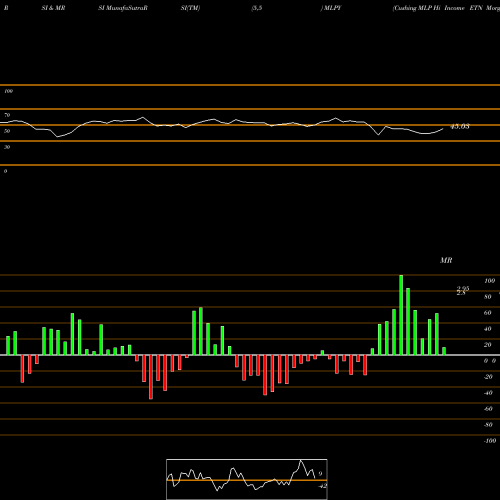Viewport: 500px width, 500px height.
Task: Click the MR axis label '-40'
Action: coord(488,393)
